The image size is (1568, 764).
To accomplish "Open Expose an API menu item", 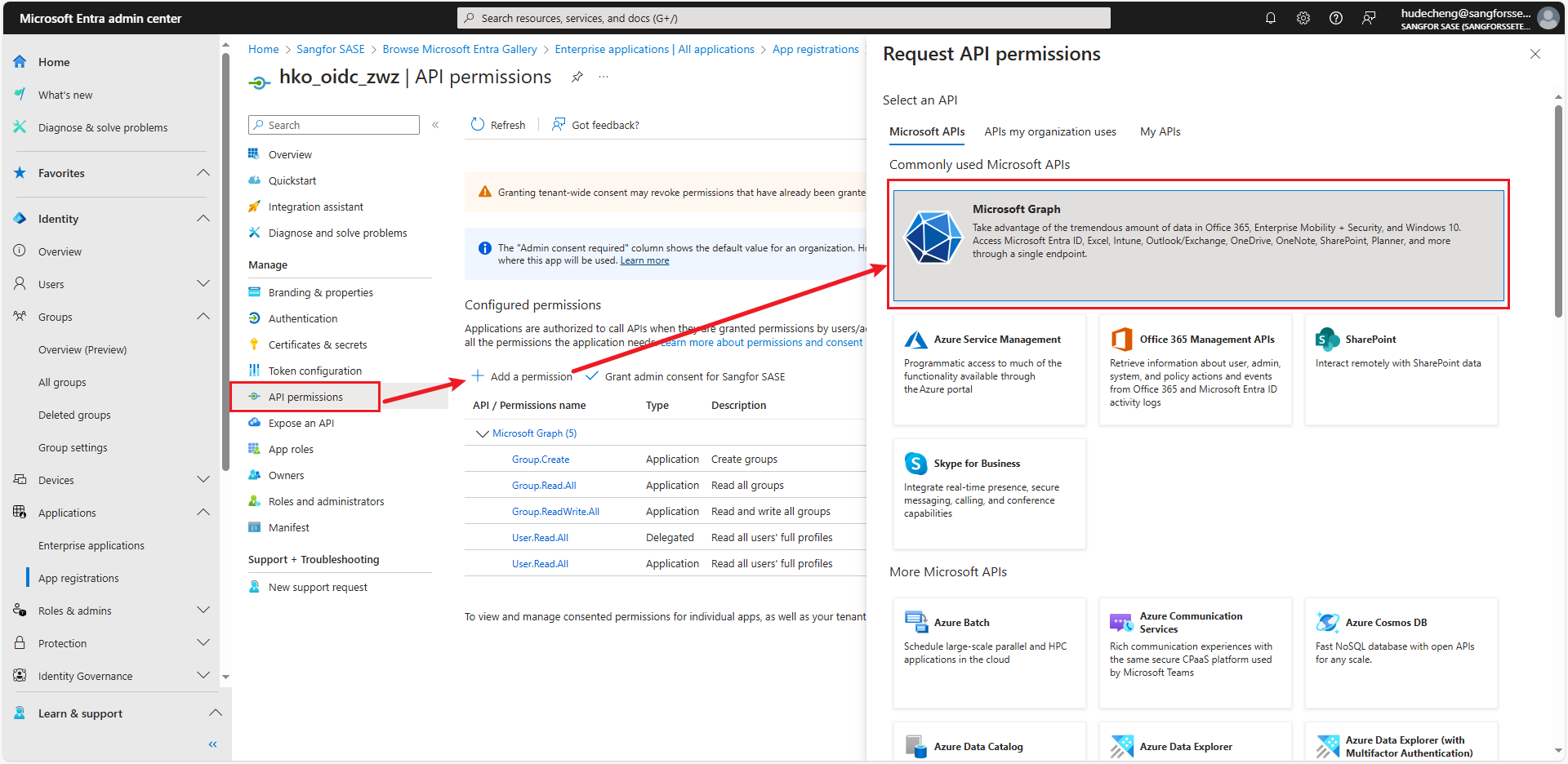I will pyautogui.click(x=301, y=423).
